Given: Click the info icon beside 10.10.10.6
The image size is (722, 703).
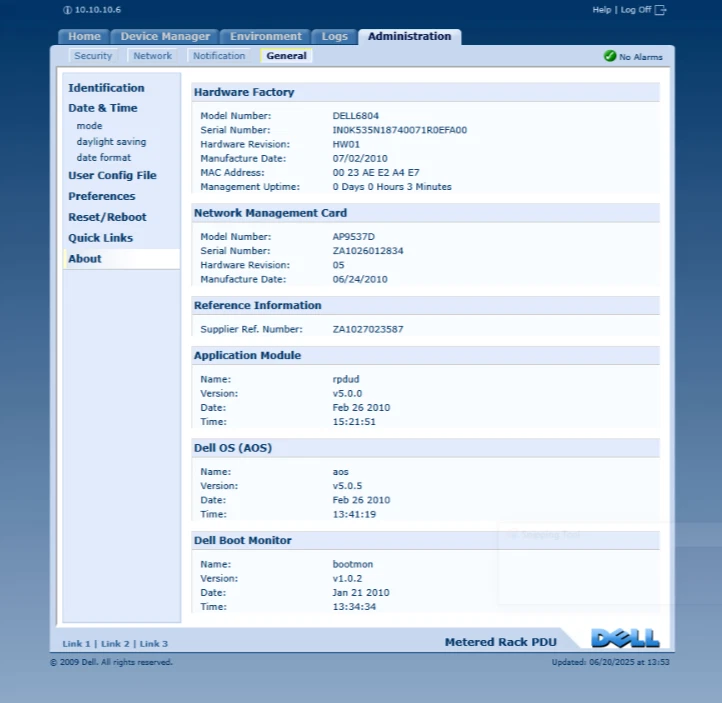Looking at the screenshot, I should click(x=67, y=10).
